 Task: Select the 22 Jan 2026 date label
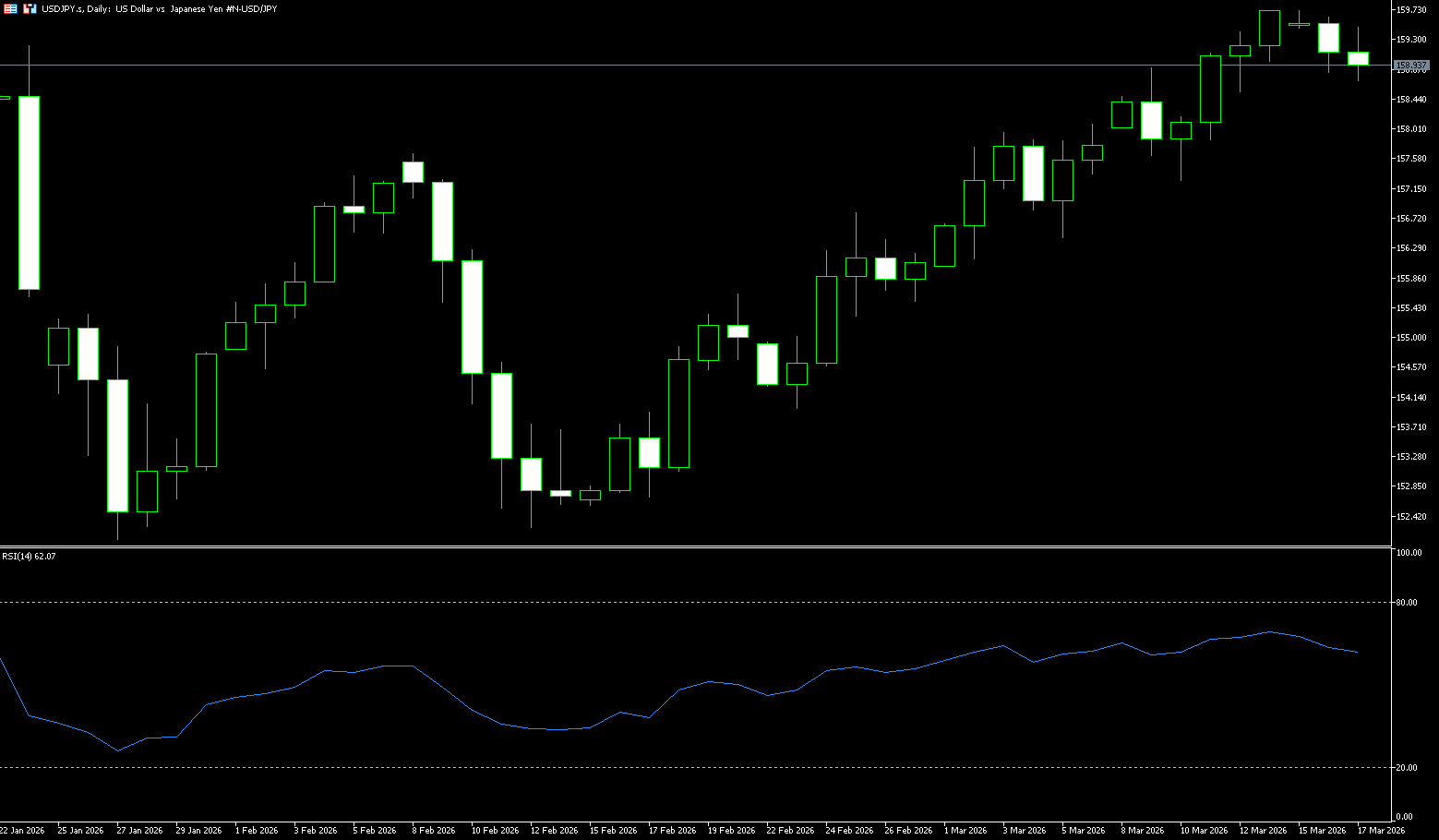22,831
